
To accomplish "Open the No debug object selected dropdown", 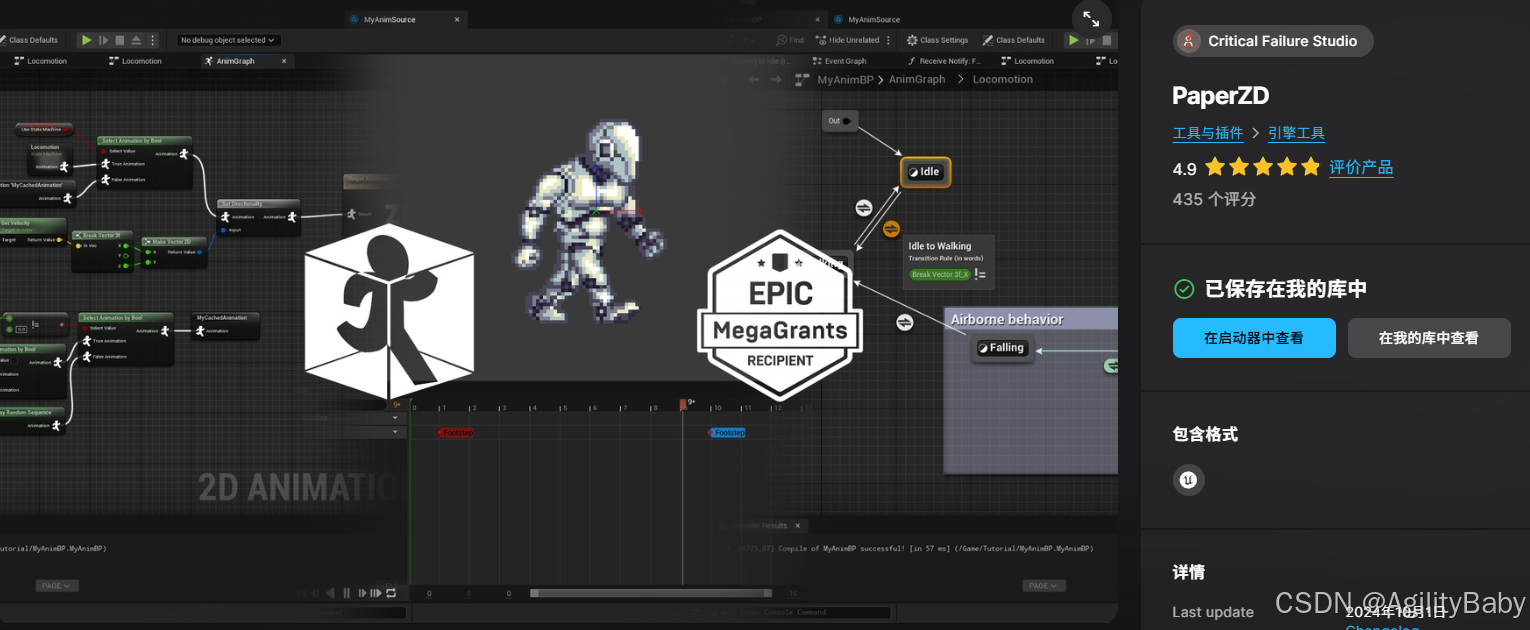I will (228, 40).
